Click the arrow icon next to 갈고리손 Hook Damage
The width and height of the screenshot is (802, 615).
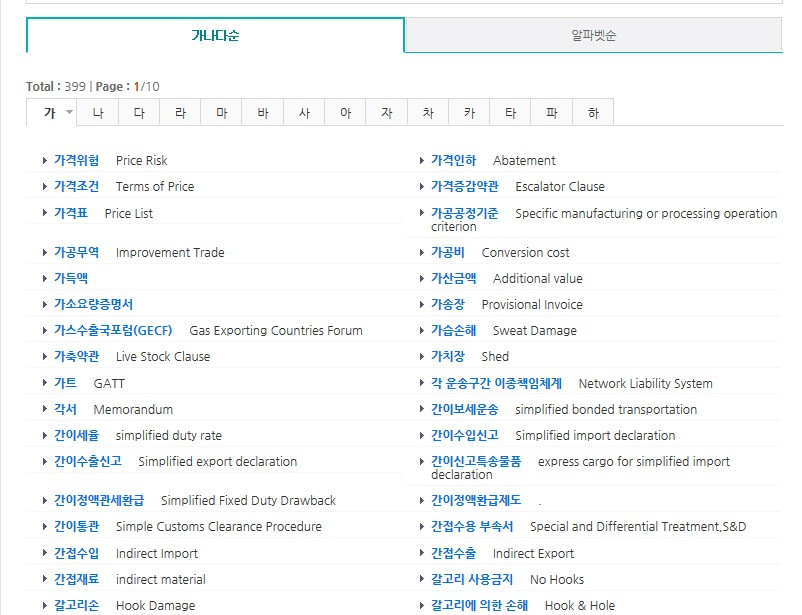point(44,605)
